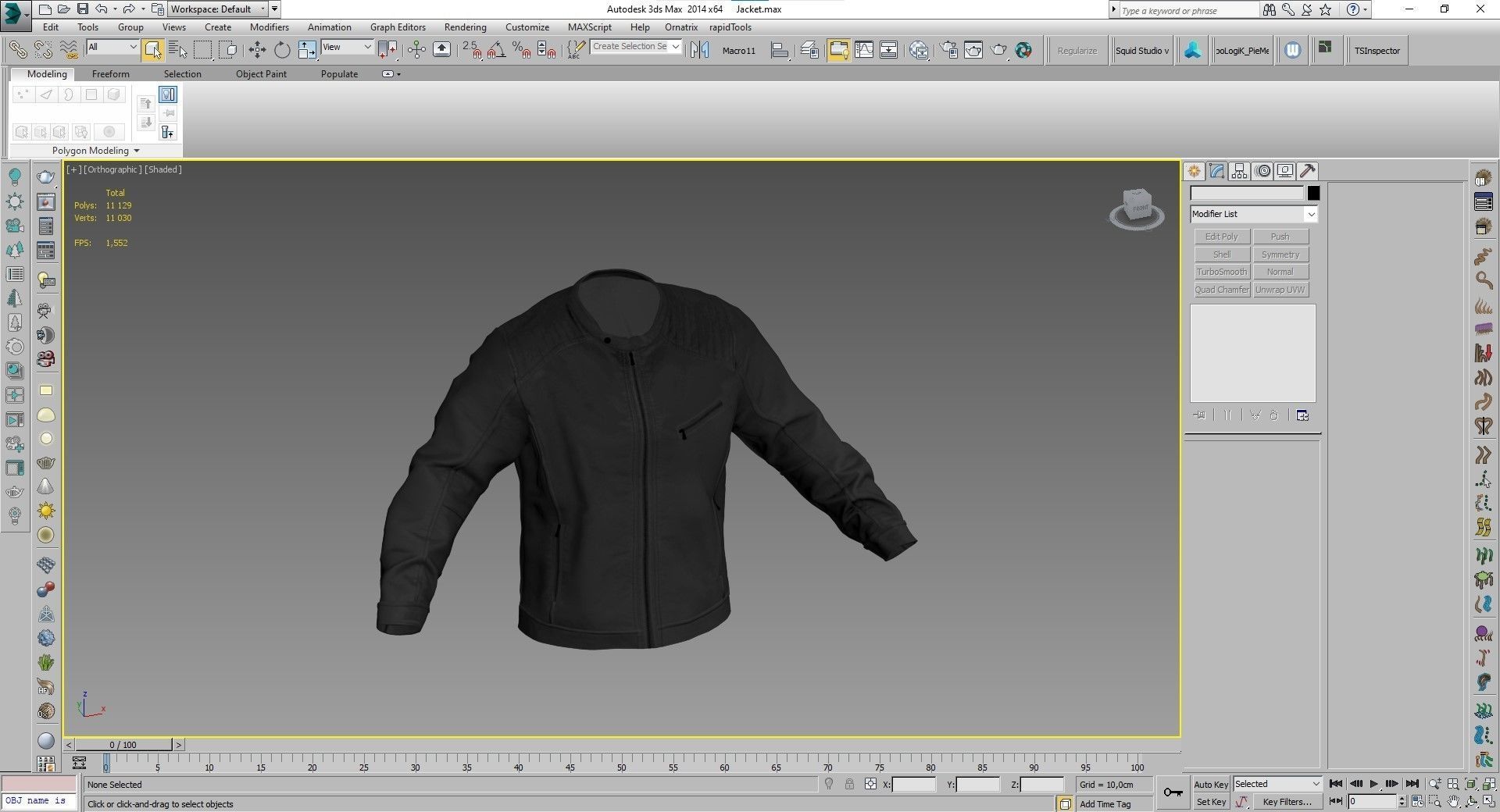Click the time slider 0 / 100 handle

click(x=123, y=745)
